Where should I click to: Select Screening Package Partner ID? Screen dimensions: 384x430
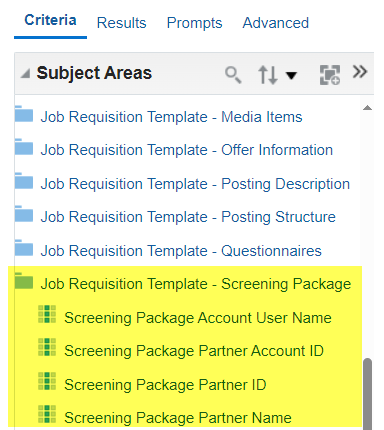click(165, 385)
